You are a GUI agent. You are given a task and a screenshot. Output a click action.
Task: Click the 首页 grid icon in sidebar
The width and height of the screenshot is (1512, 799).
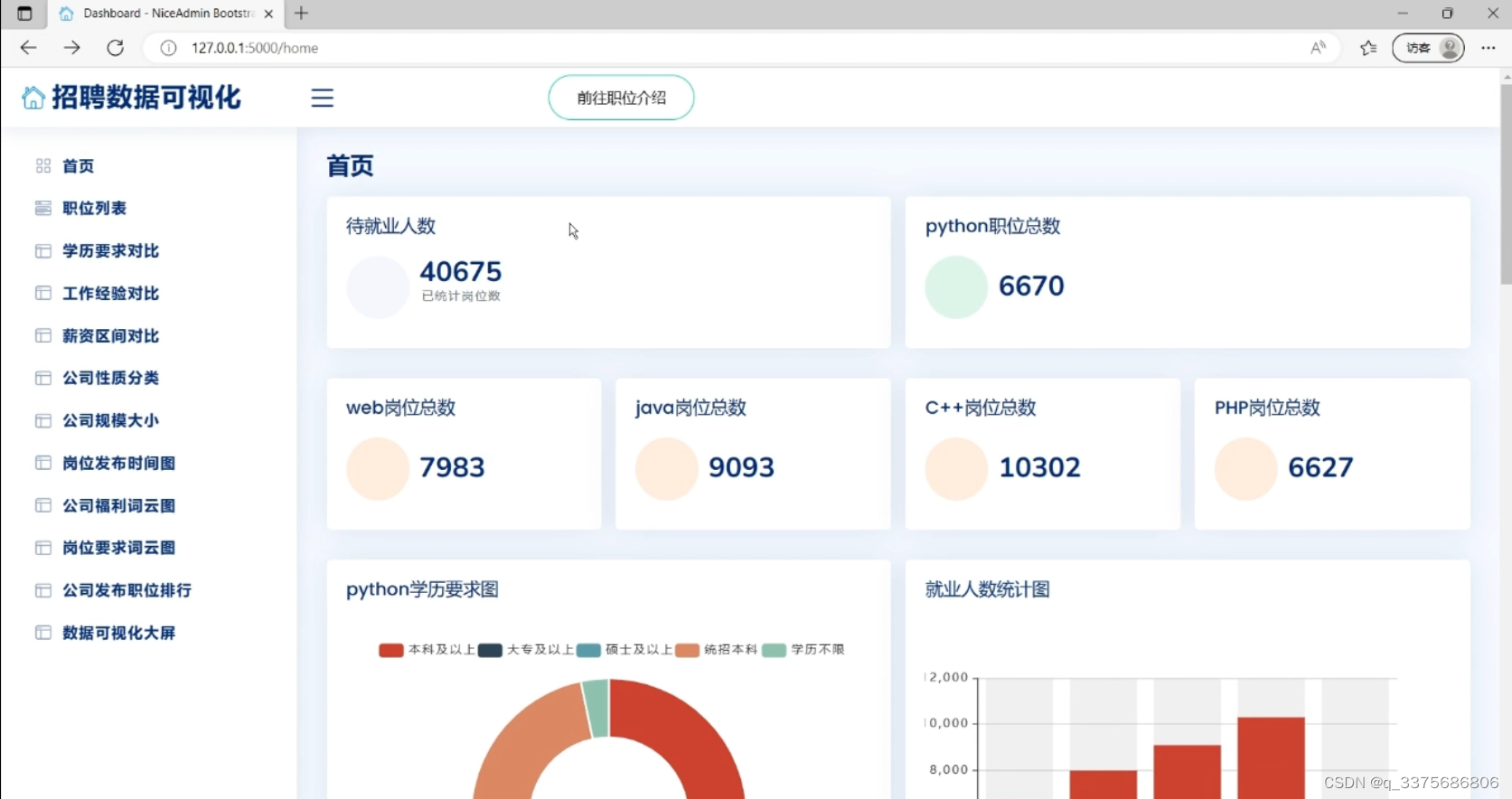[43, 166]
